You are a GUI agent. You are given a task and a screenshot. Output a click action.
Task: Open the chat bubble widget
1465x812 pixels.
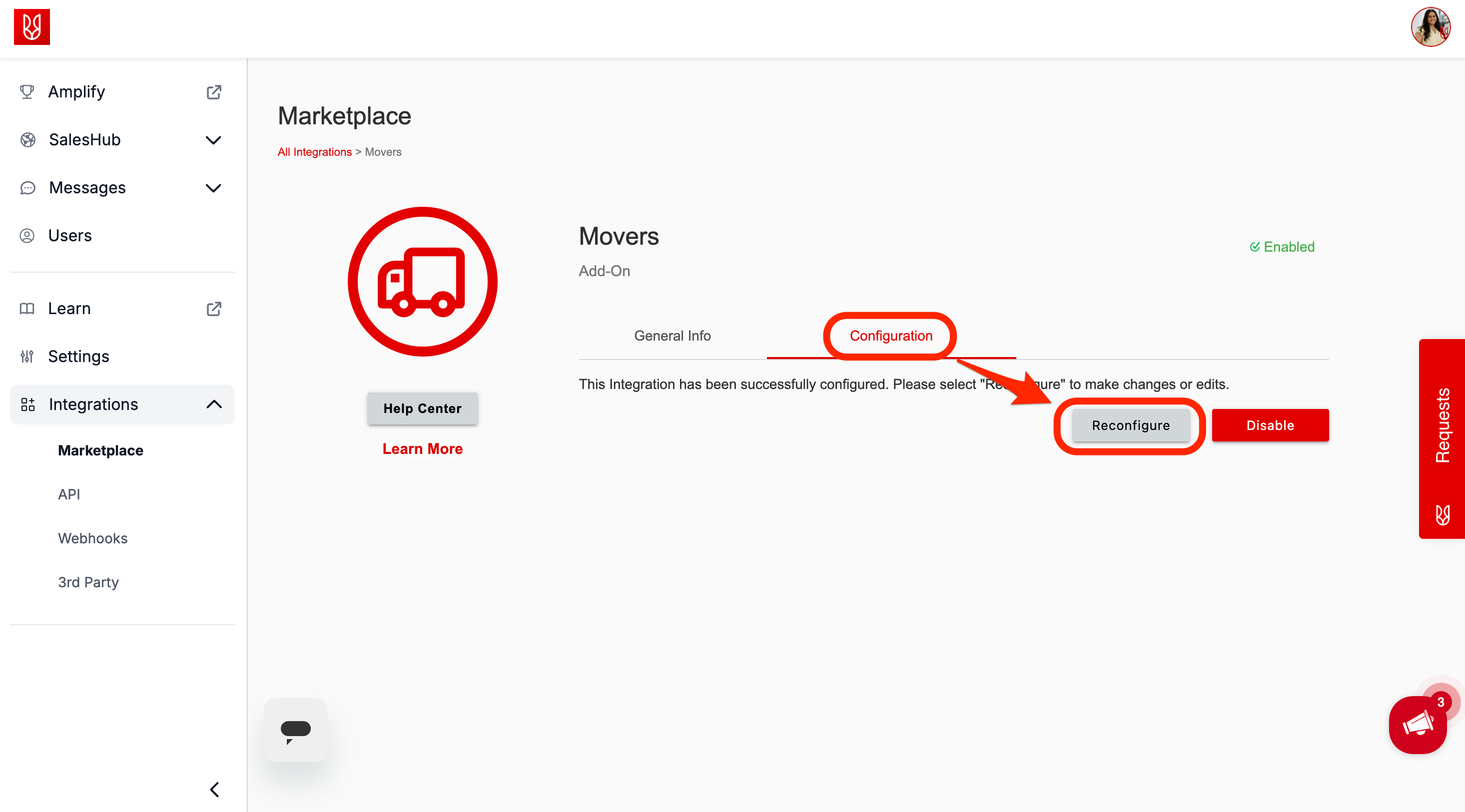coord(295,730)
